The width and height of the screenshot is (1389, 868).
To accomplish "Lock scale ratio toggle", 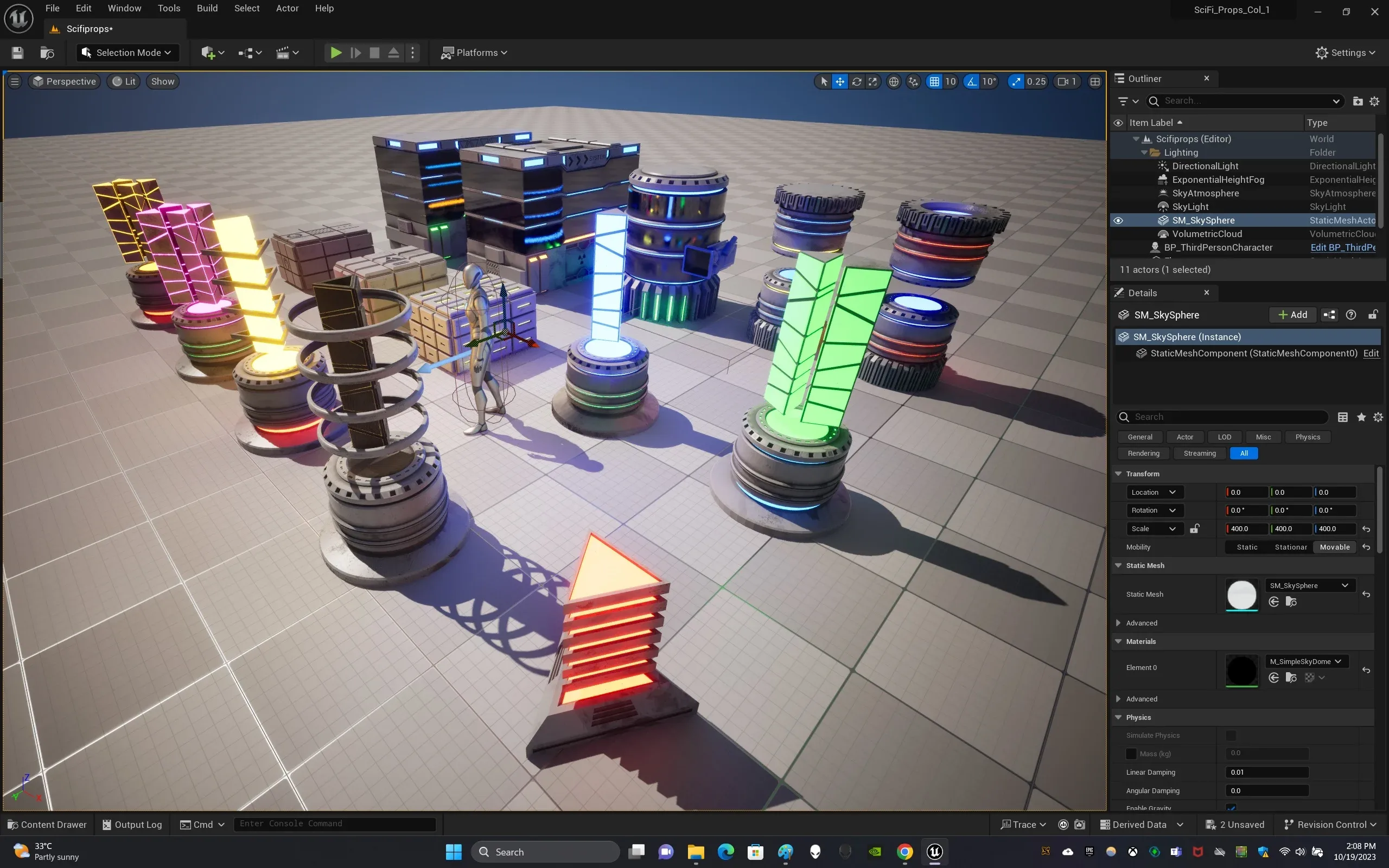I will tap(1194, 529).
